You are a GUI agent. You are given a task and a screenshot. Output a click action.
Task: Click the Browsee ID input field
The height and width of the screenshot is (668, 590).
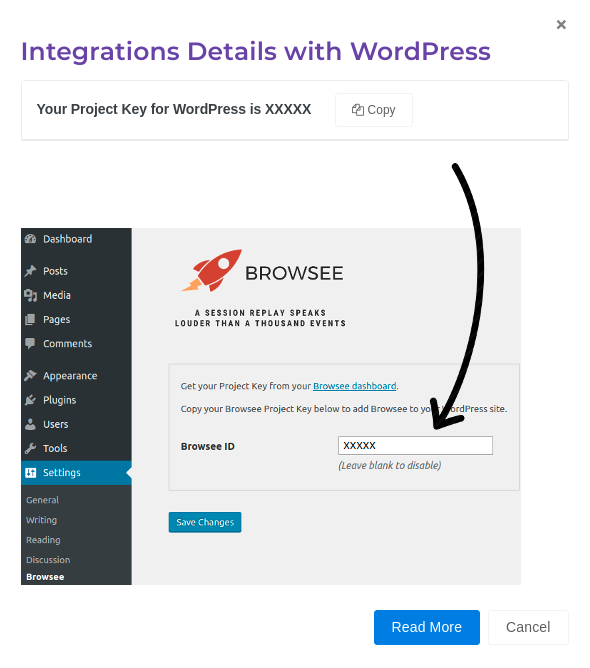[415, 446]
